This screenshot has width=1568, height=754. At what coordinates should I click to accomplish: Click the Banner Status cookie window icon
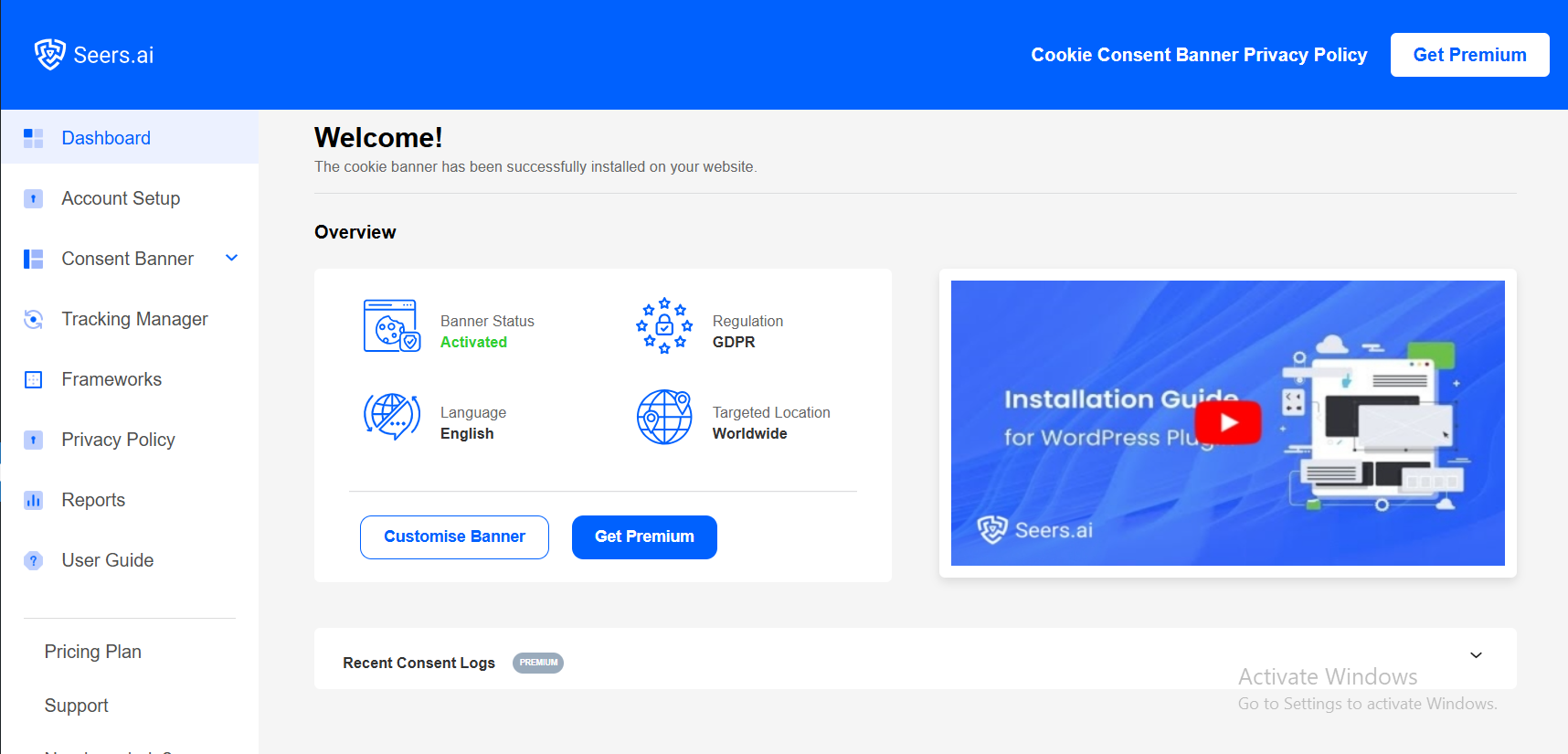click(x=392, y=325)
